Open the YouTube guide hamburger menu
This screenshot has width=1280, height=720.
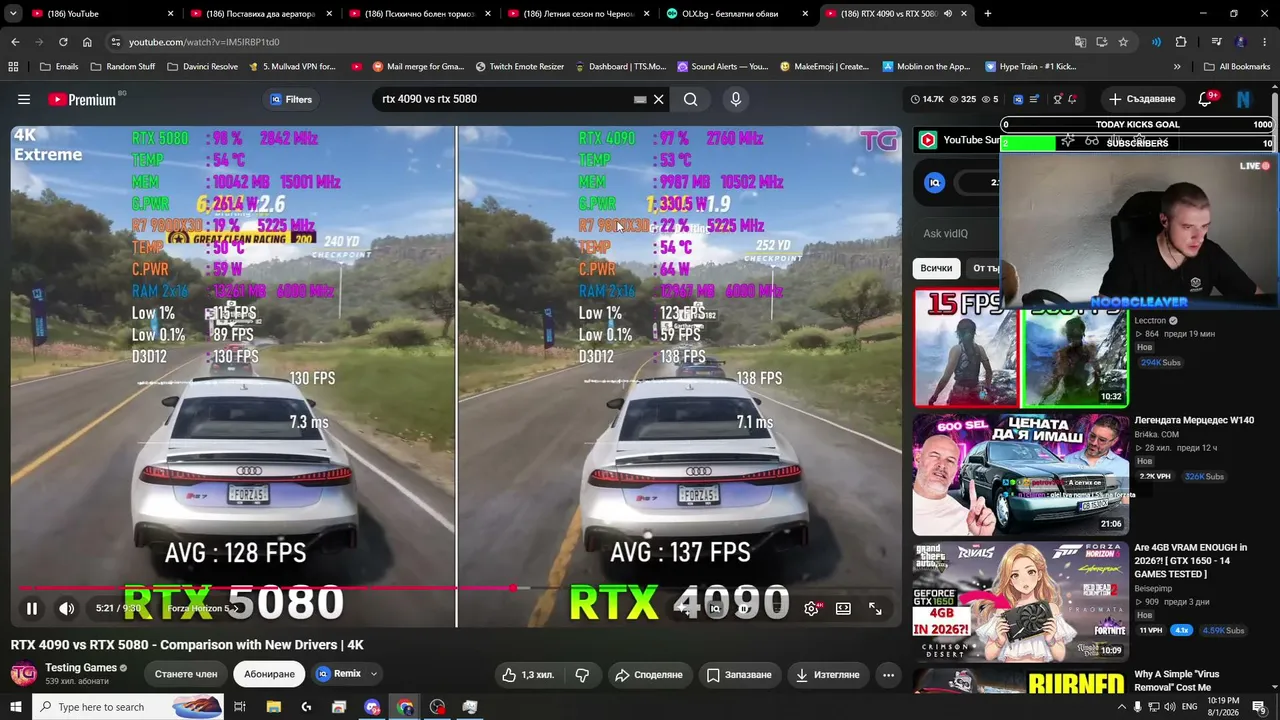click(24, 99)
